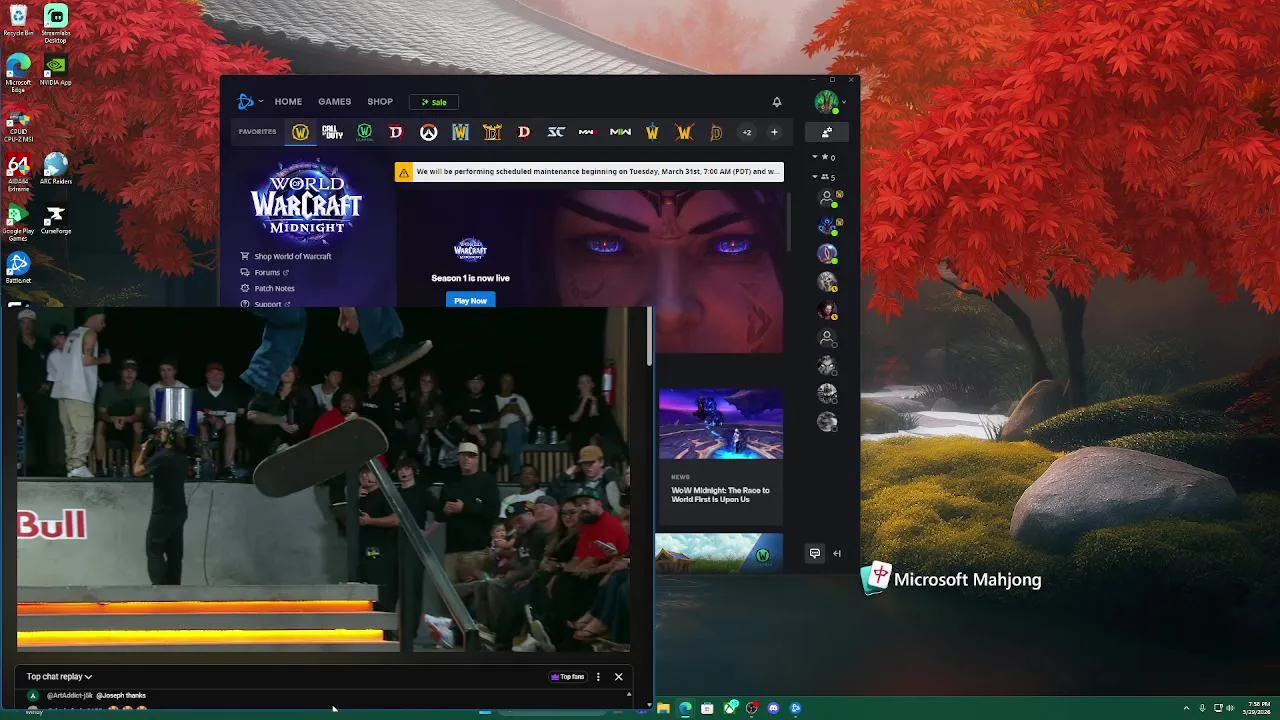Image resolution: width=1280 pixels, height=720 pixels.
Task: Open the scheduled maintenance notice banner
Action: pyautogui.click(x=589, y=172)
